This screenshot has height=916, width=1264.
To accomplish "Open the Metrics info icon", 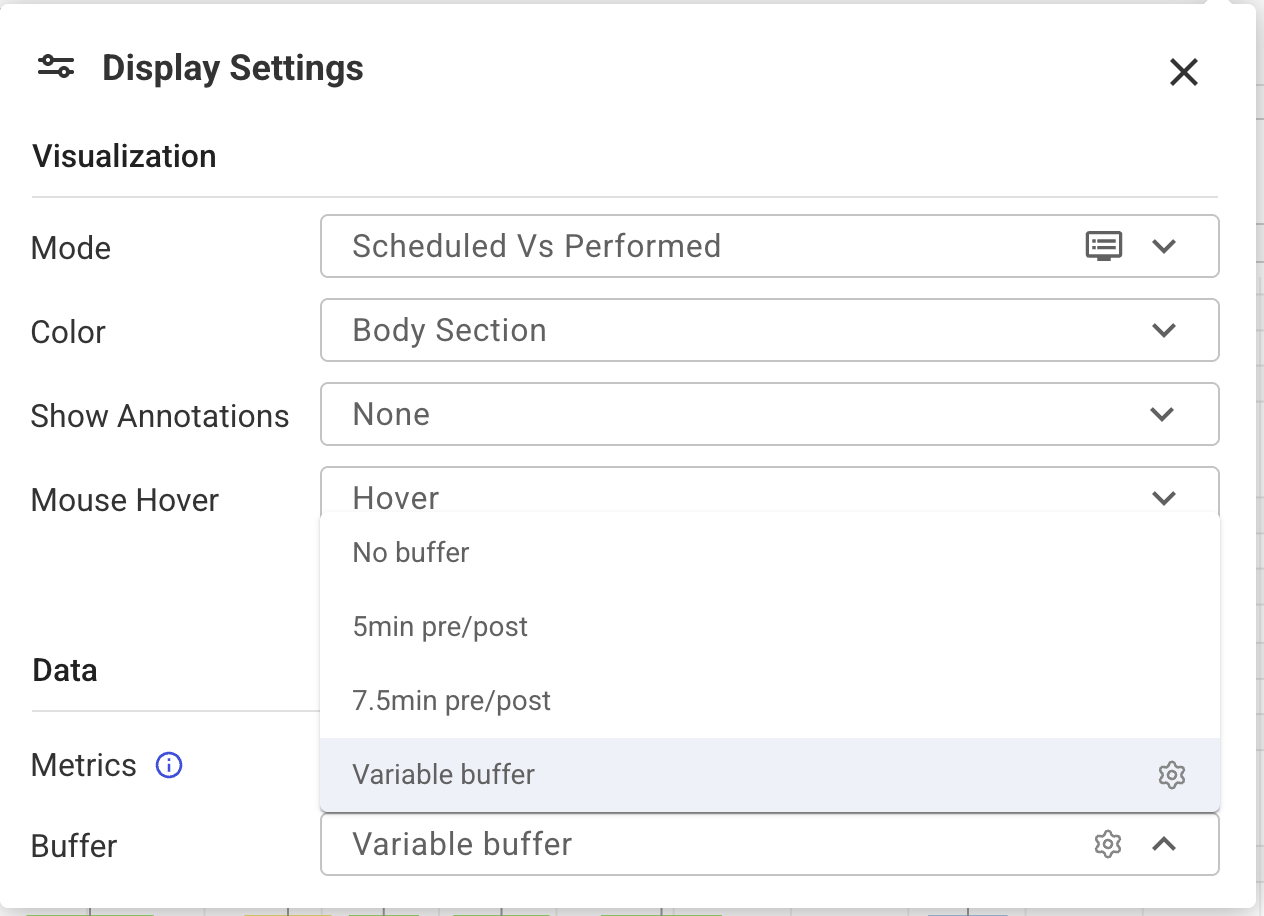I will [169, 766].
